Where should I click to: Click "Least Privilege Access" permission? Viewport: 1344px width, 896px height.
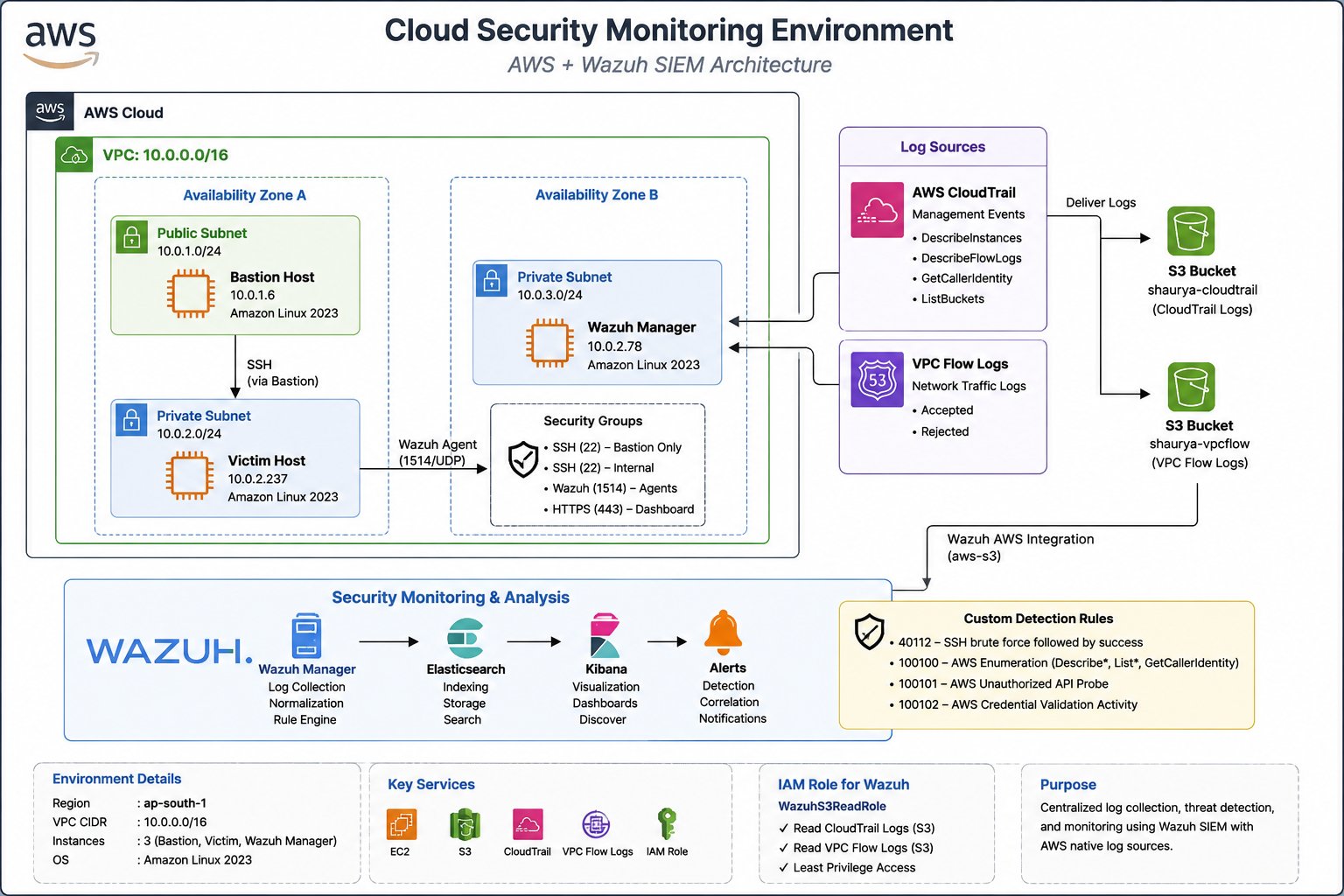[854, 868]
